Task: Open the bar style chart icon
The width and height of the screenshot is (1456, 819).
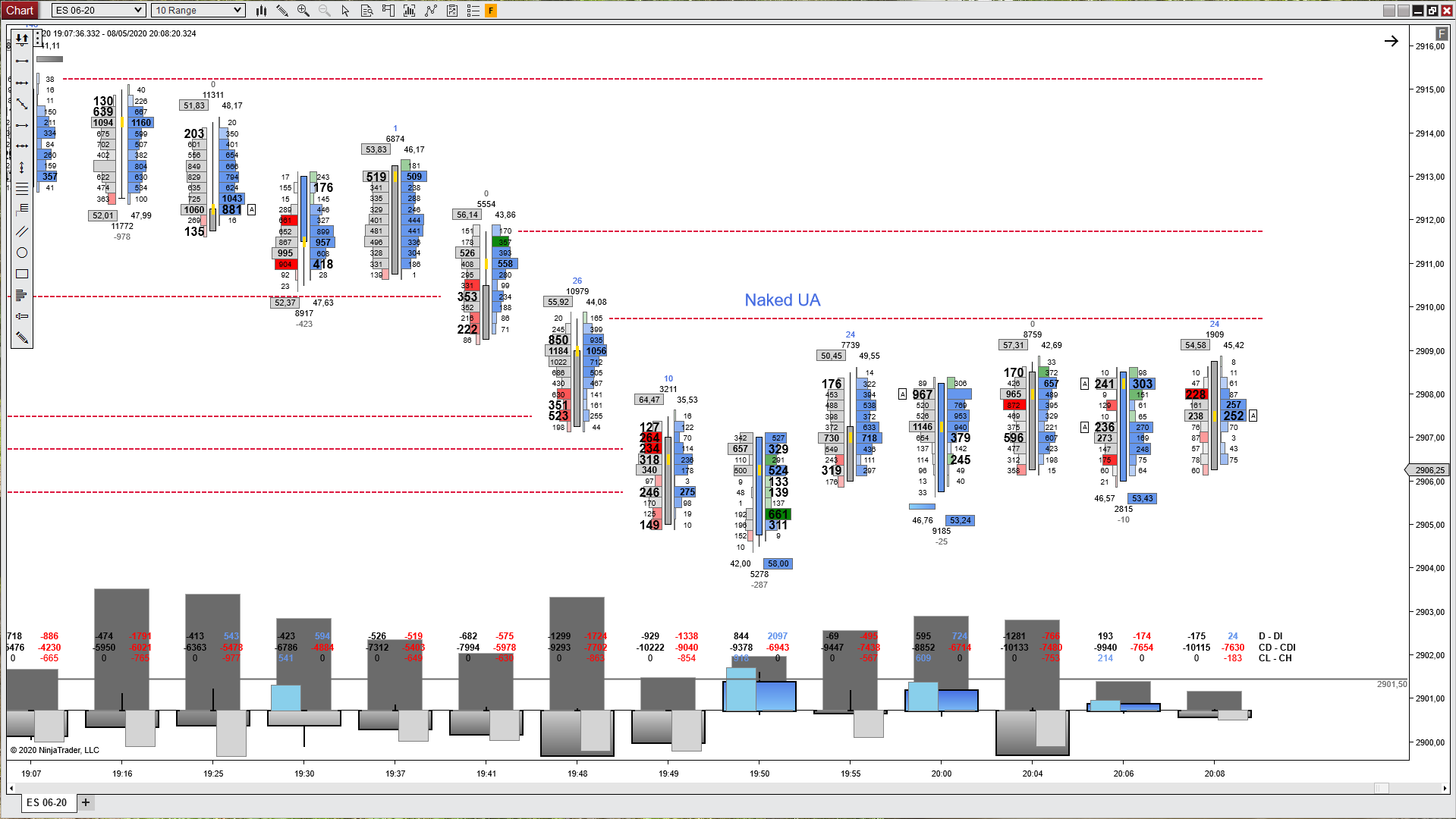Action: coord(261,11)
